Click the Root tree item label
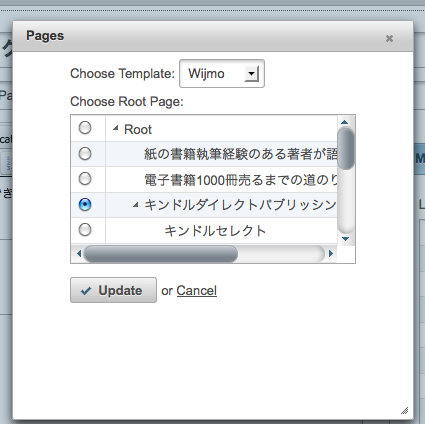Screen dimensions: 425x424 138,129
